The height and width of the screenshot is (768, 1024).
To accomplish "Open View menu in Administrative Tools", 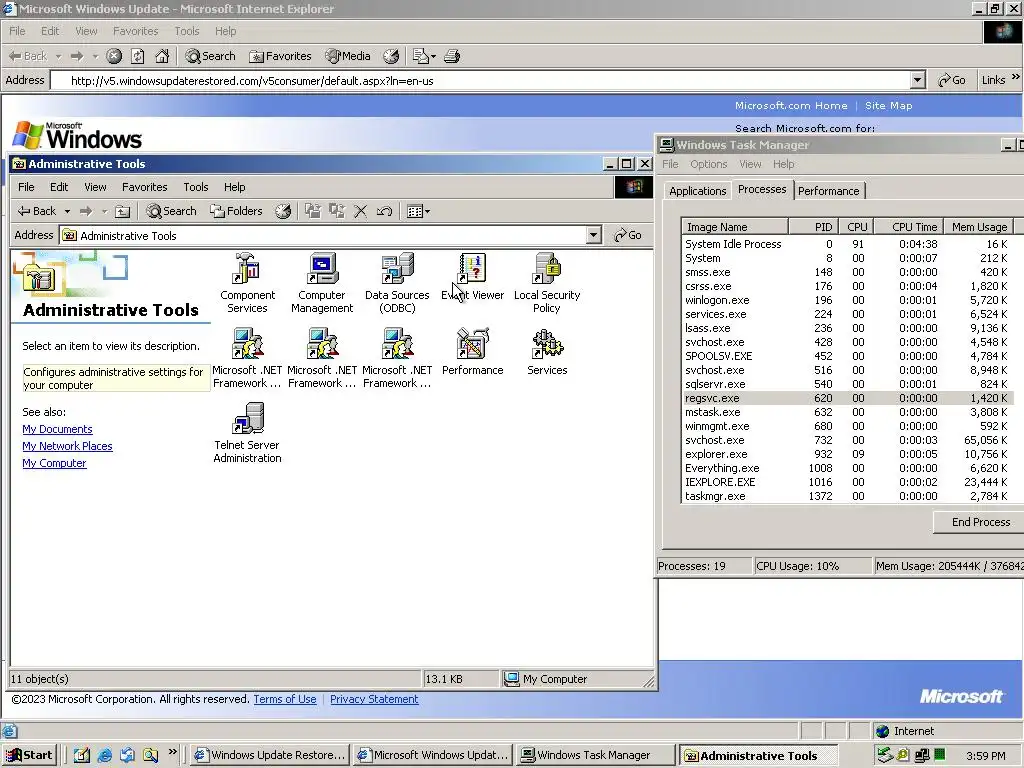I will [95, 187].
